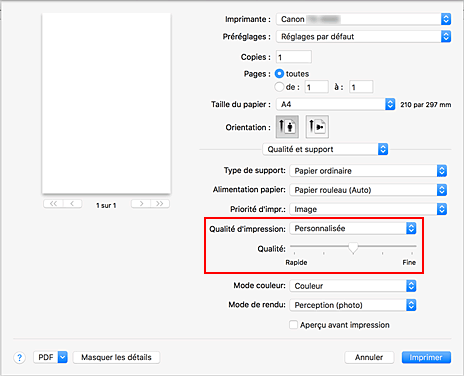The height and width of the screenshot is (376, 464).
Task: Go to first page preview arrow
Action: (x=53, y=204)
